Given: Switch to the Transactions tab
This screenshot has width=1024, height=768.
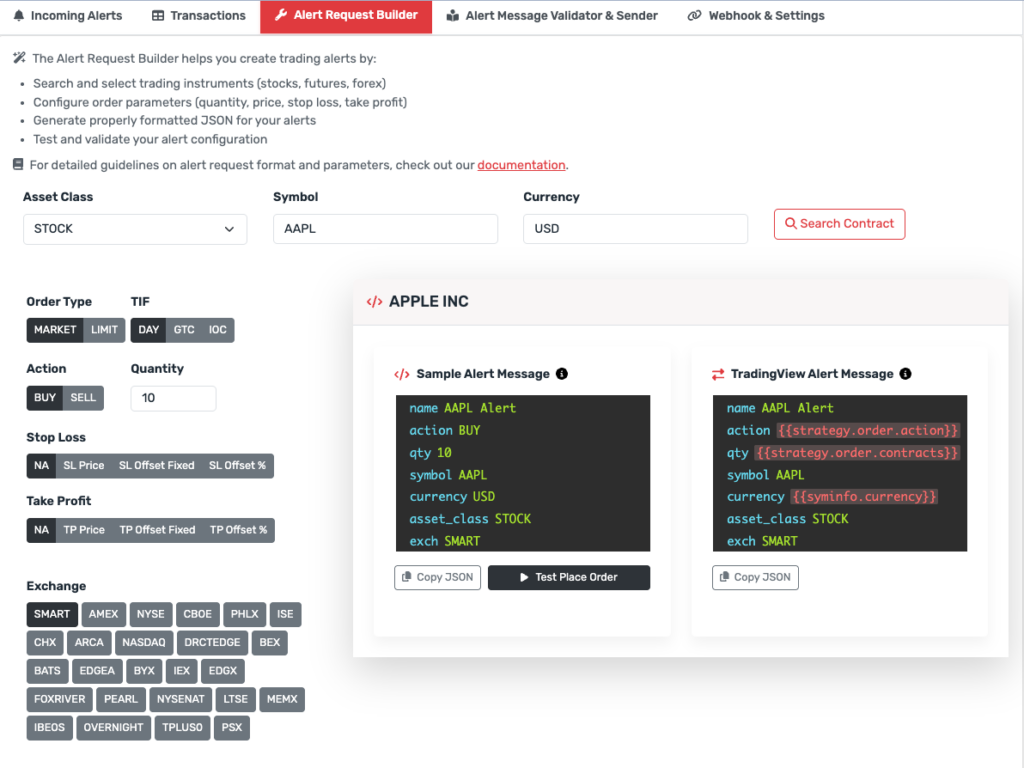Looking at the screenshot, I should (x=199, y=16).
